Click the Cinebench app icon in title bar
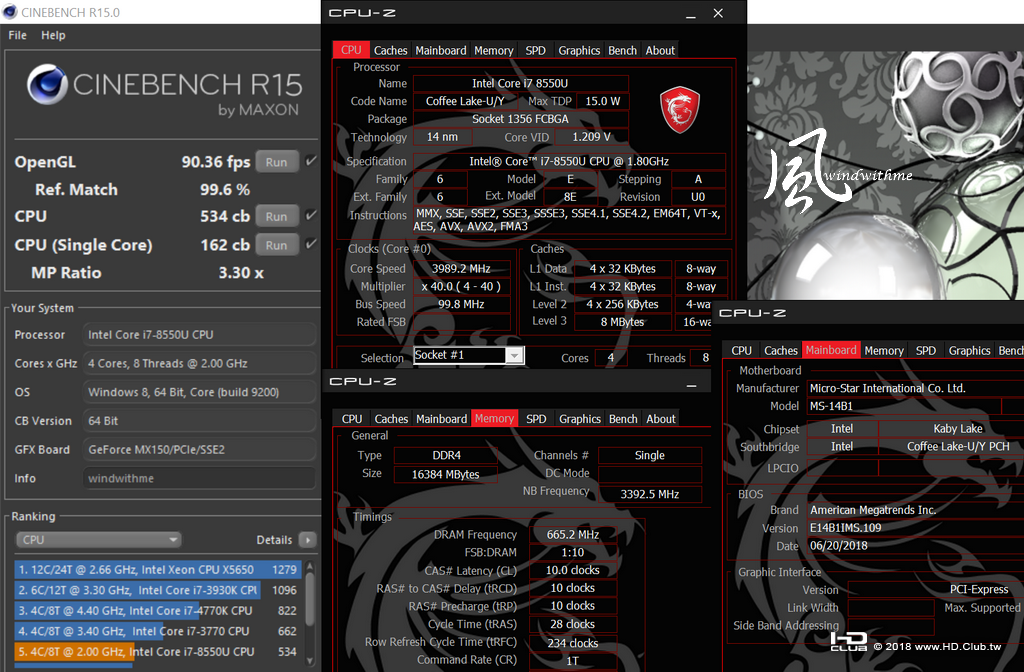 [9, 12]
